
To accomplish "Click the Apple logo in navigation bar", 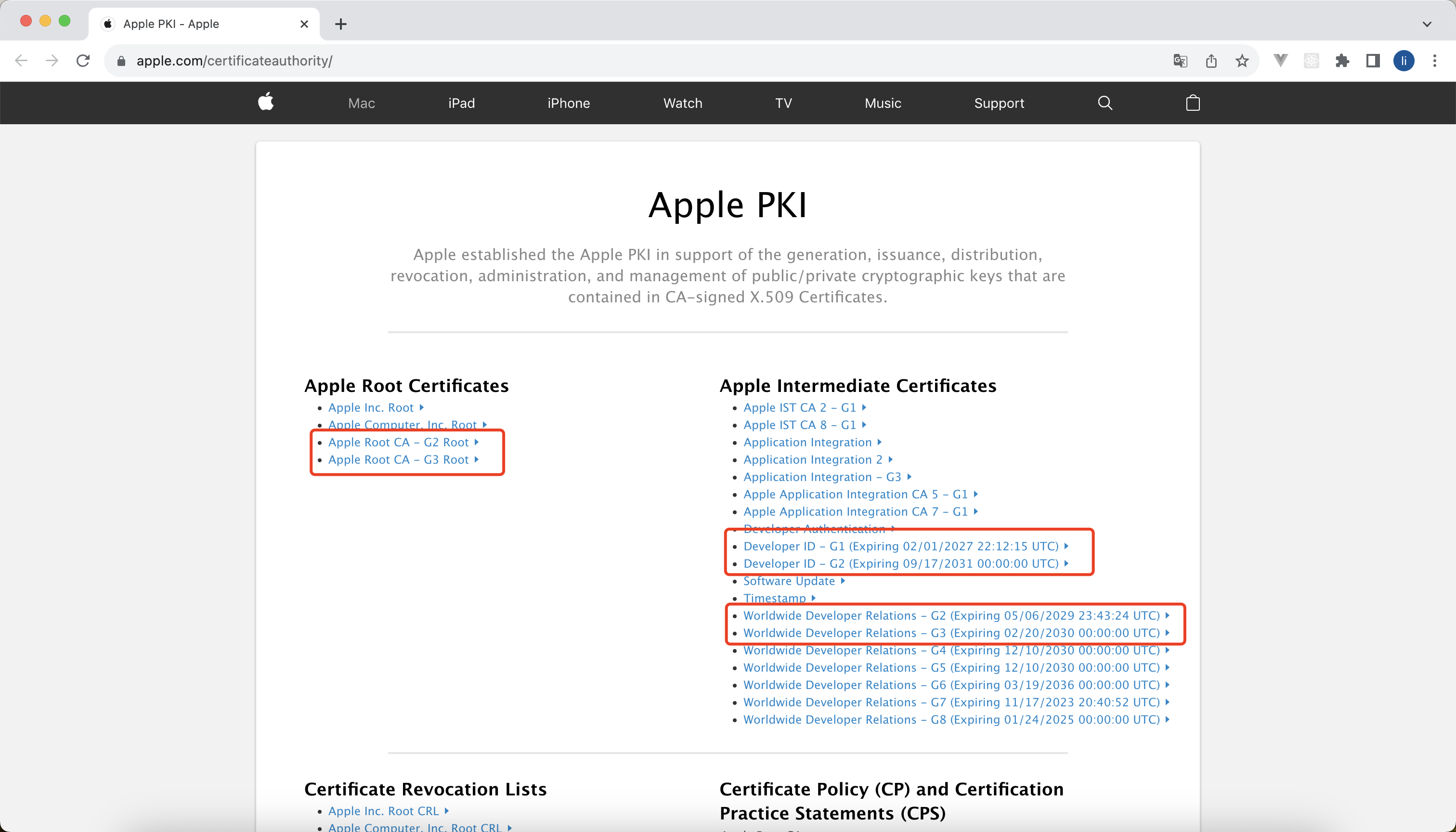I will 266,102.
